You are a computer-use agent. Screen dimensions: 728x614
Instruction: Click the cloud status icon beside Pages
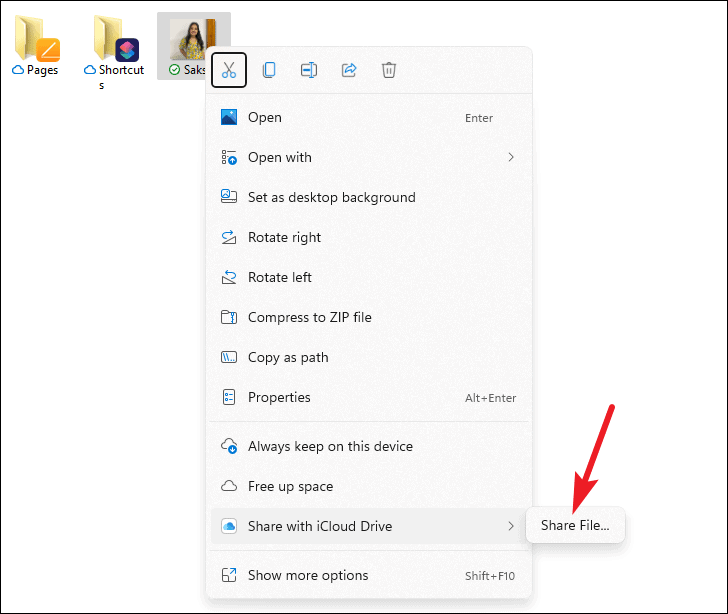click(x=18, y=70)
